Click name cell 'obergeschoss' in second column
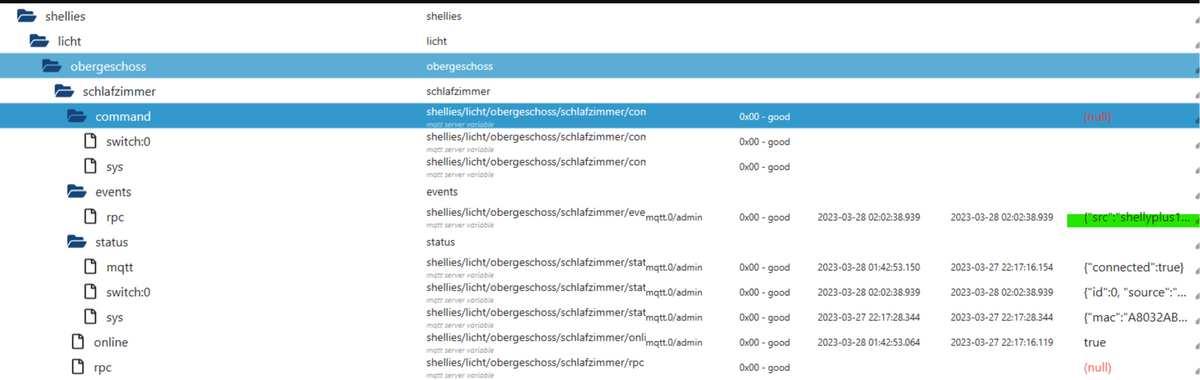The height and width of the screenshot is (380, 1200). (459, 67)
